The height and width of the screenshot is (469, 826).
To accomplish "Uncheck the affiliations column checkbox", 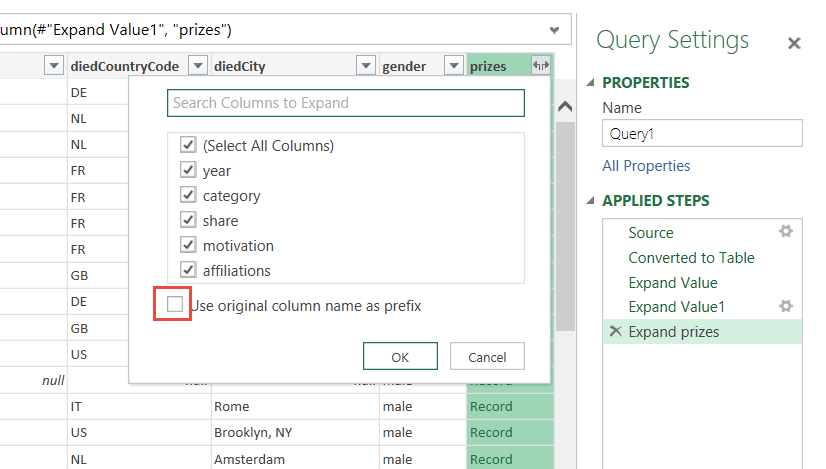I will (187, 270).
